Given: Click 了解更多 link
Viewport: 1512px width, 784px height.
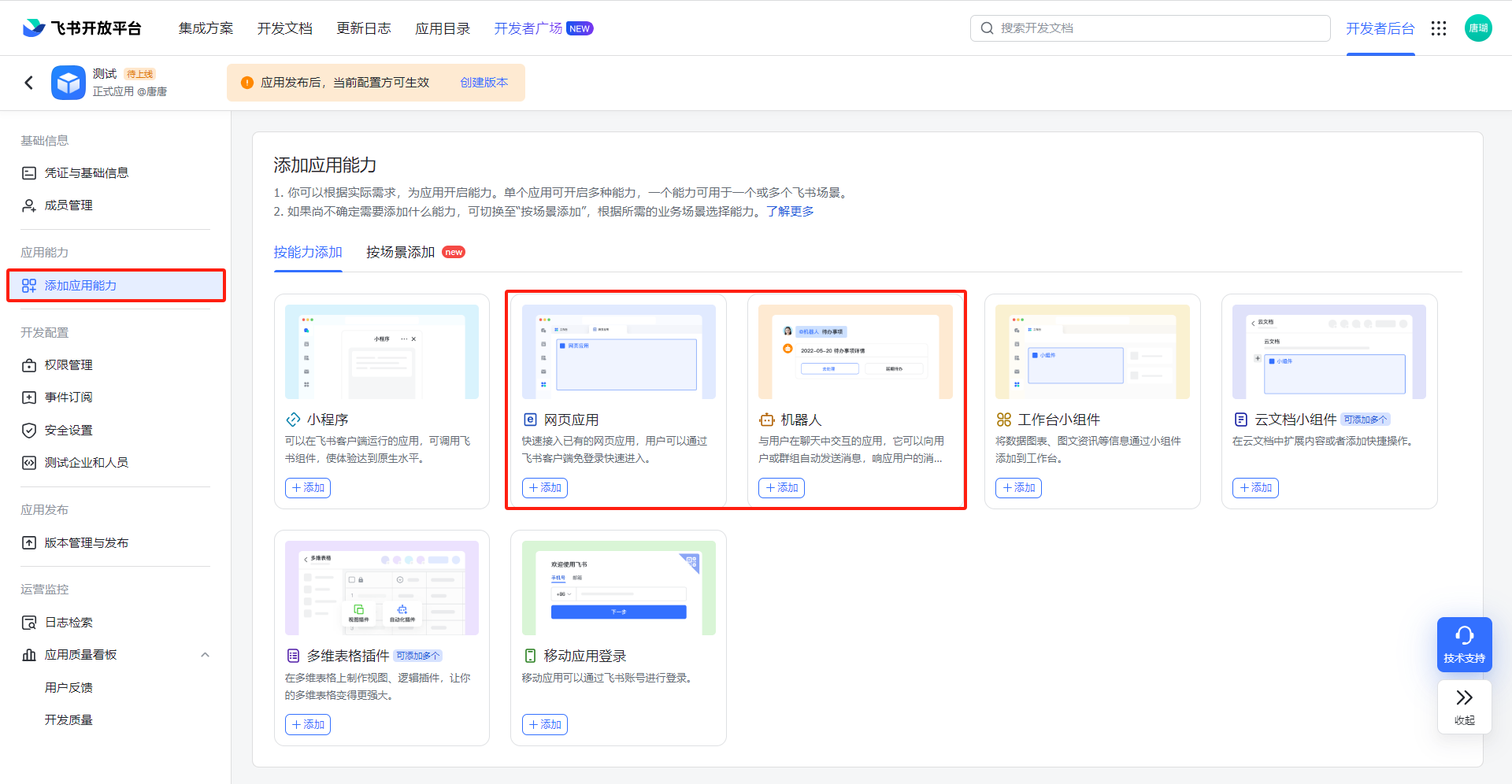Looking at the screenshot, I should [x=790, y=212].
